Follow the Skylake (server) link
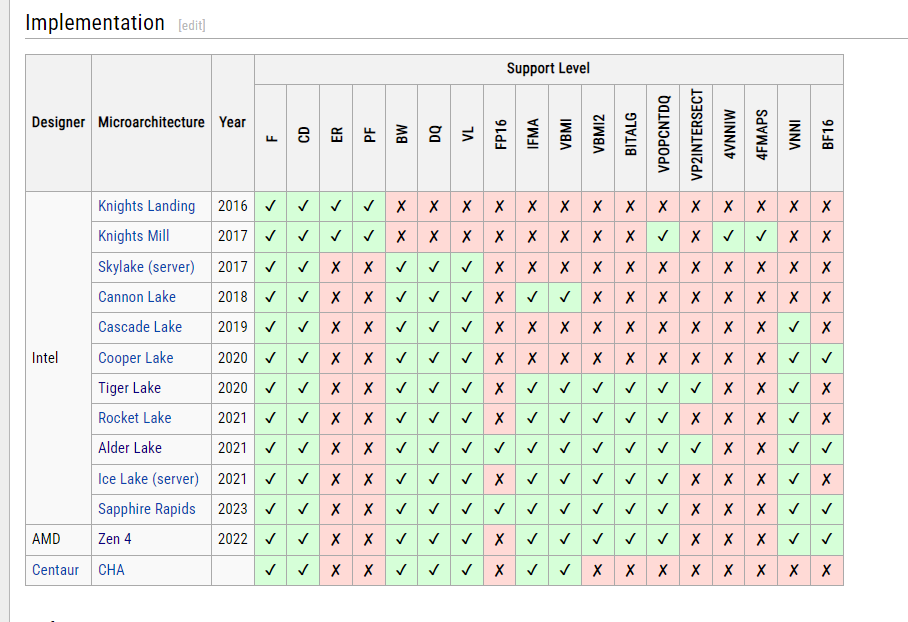This screenshot has height=622, width=908. tap(146, 267)
